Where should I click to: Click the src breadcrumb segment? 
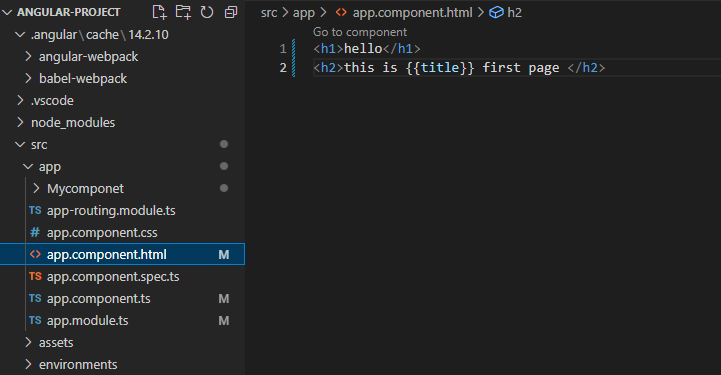(269, 13)
